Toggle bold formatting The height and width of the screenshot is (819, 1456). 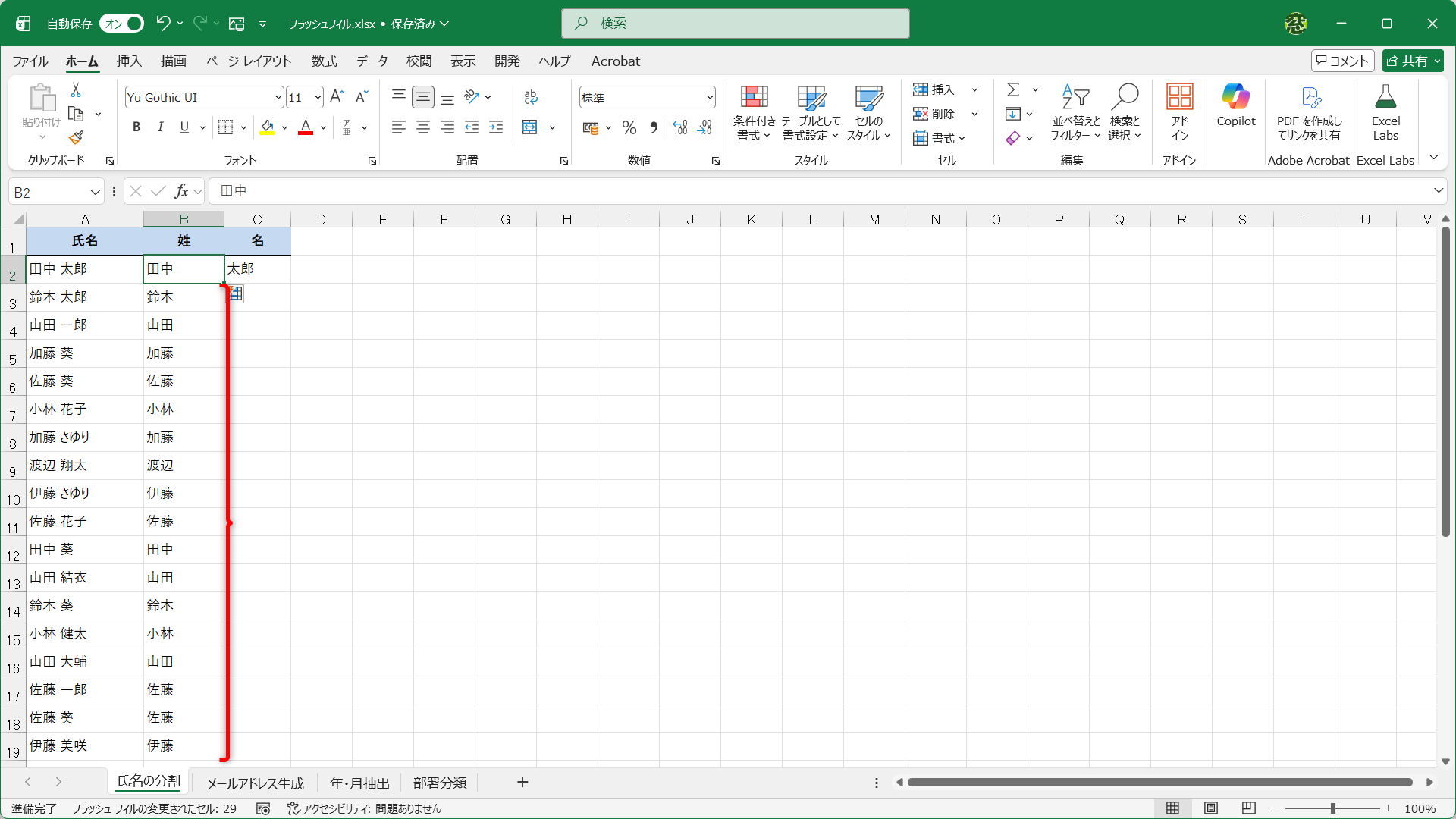tap(136, 127)
